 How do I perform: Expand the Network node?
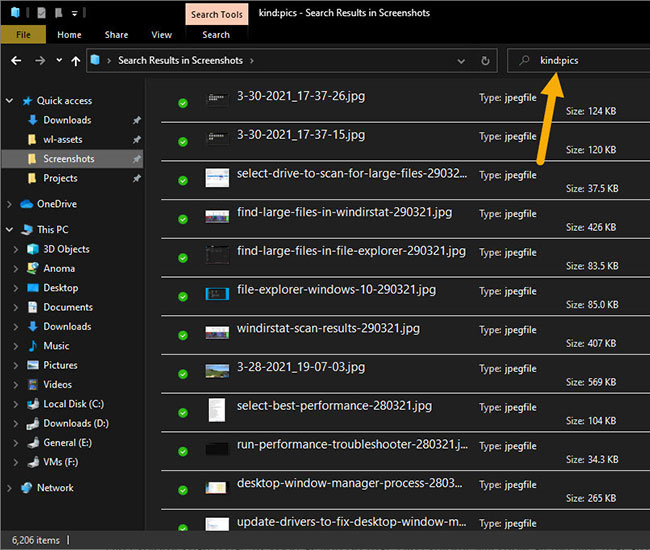pyautogui.click(x=9, y=488)
